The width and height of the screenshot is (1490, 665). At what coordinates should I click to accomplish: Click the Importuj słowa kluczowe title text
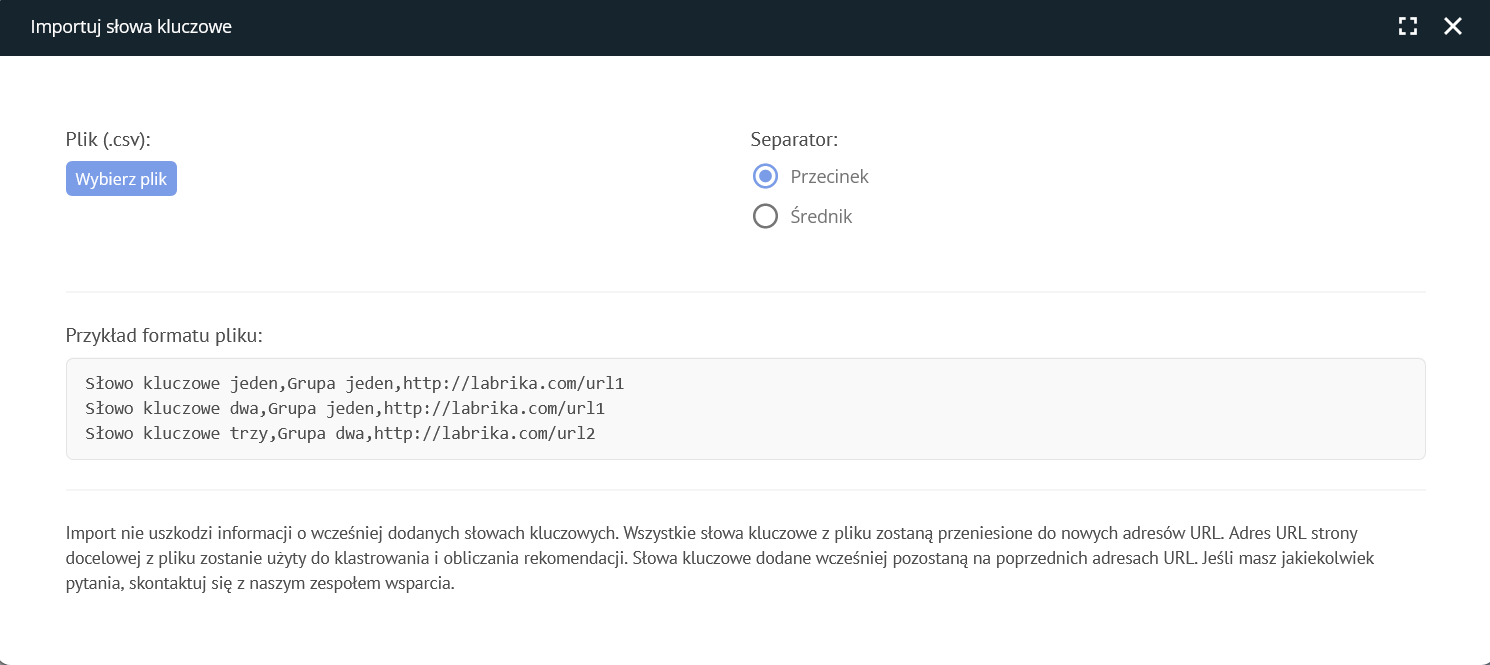[x=131, y=27]
